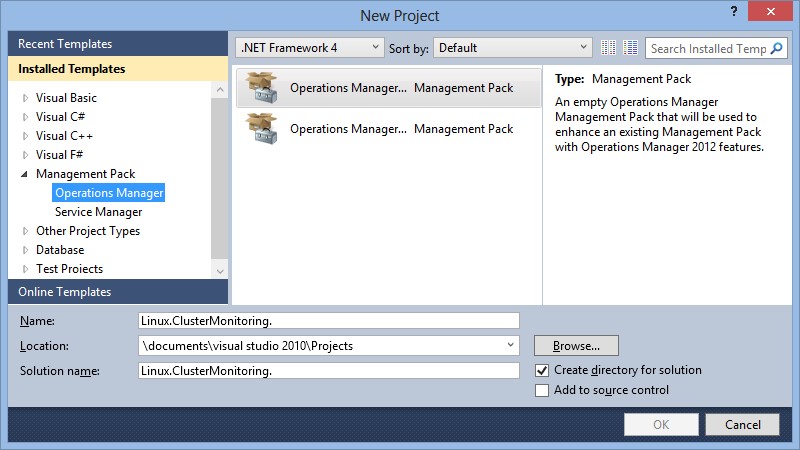
Task: Click the Browse button
Action: 576,346
